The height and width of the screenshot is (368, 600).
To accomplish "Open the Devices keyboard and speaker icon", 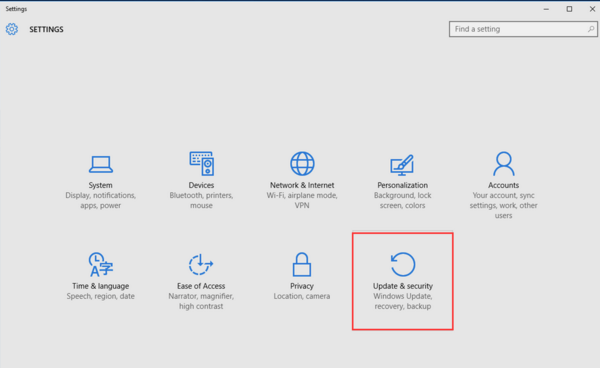I will click(202, 164).
